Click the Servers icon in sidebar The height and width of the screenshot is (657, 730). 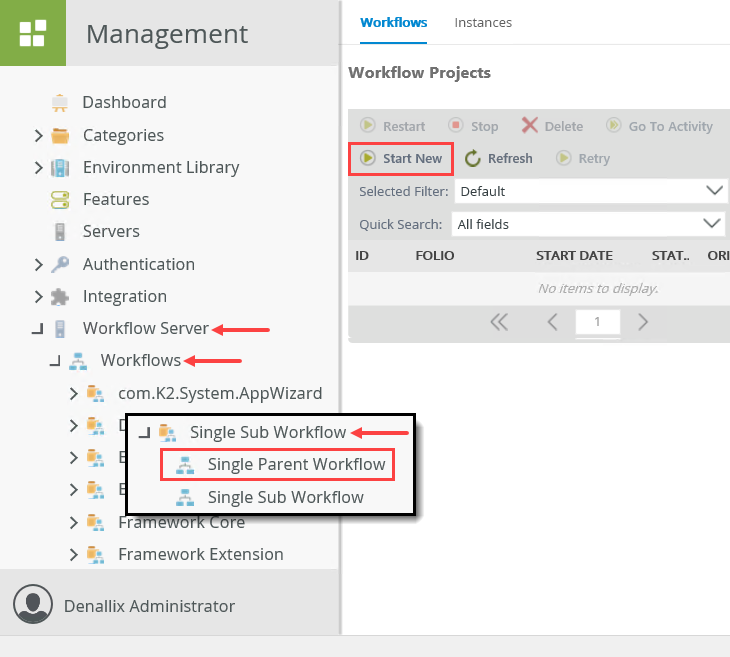point(60,231)
